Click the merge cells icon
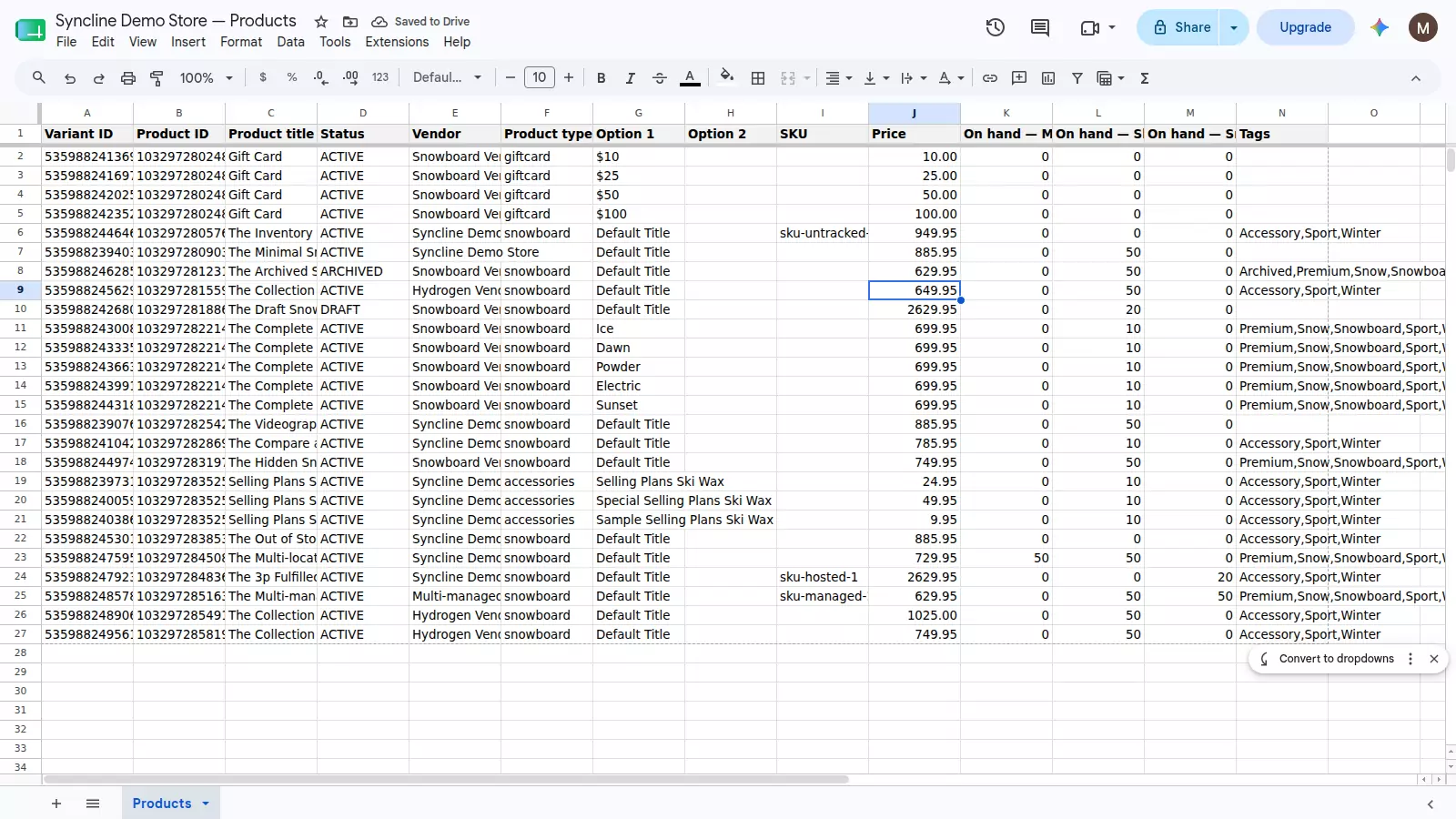Screen dimensions: 1456x819 (x=788, y=78)
